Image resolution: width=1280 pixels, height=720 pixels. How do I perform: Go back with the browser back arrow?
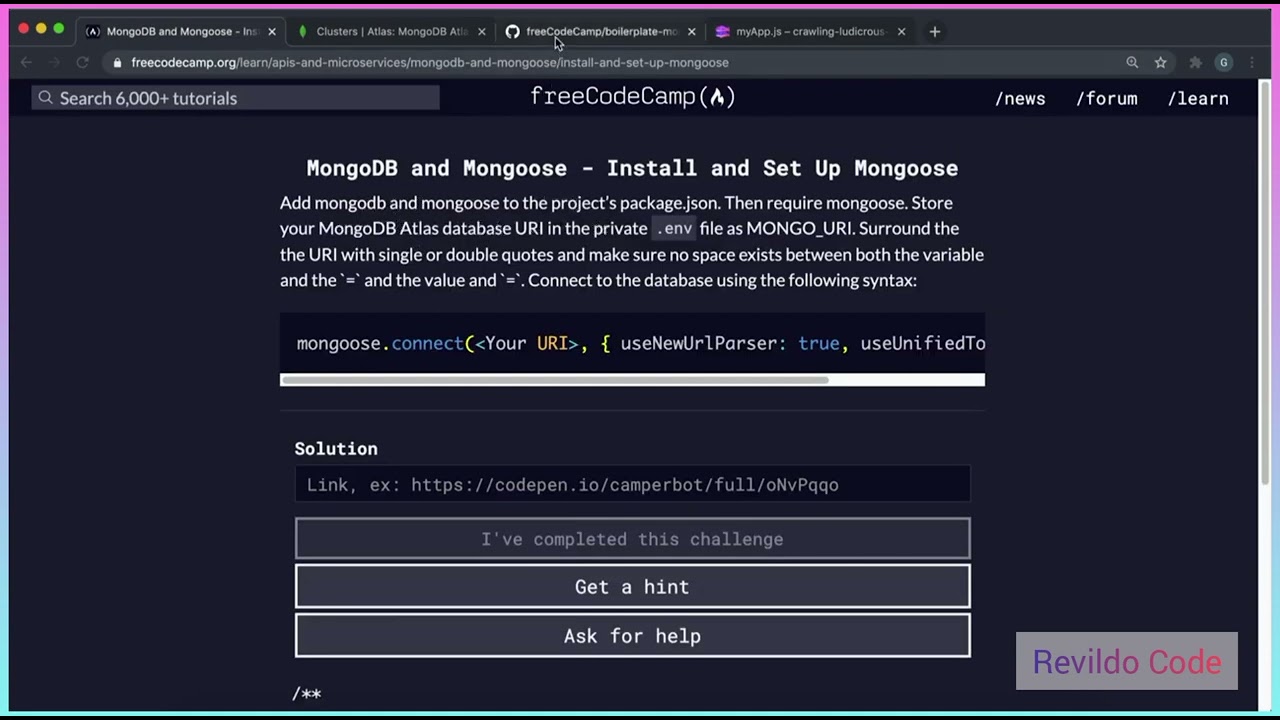(x=27, y=62)
